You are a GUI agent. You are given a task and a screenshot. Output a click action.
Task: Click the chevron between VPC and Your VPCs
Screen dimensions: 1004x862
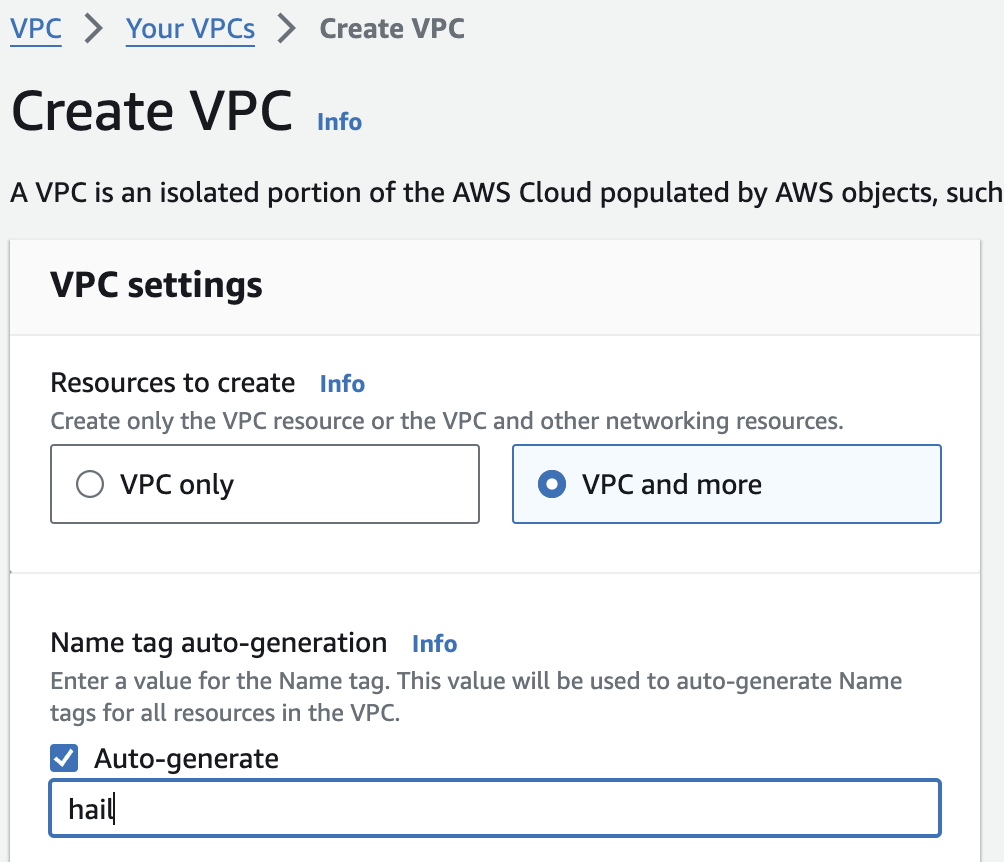point(94,29)
